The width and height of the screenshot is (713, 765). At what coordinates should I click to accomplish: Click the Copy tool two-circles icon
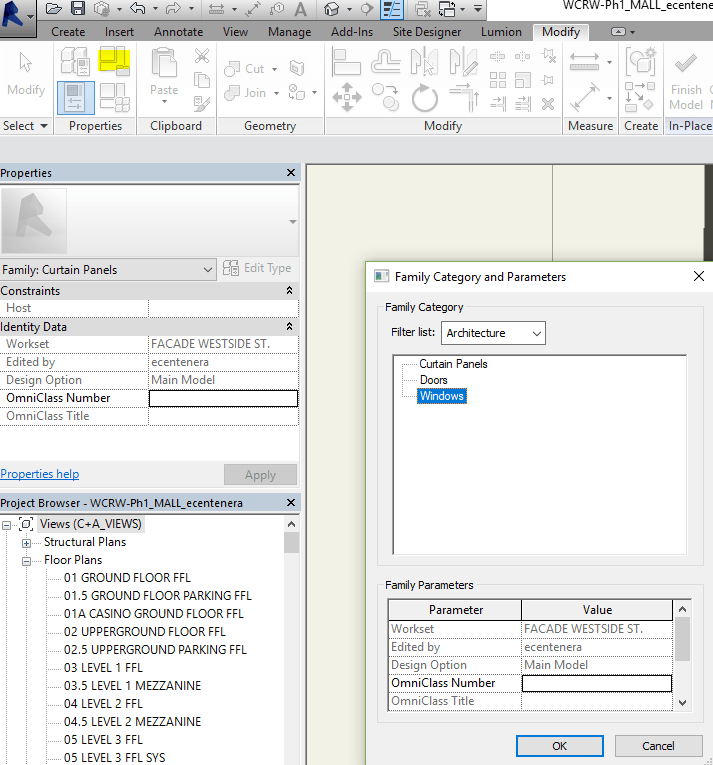(386, 97)
